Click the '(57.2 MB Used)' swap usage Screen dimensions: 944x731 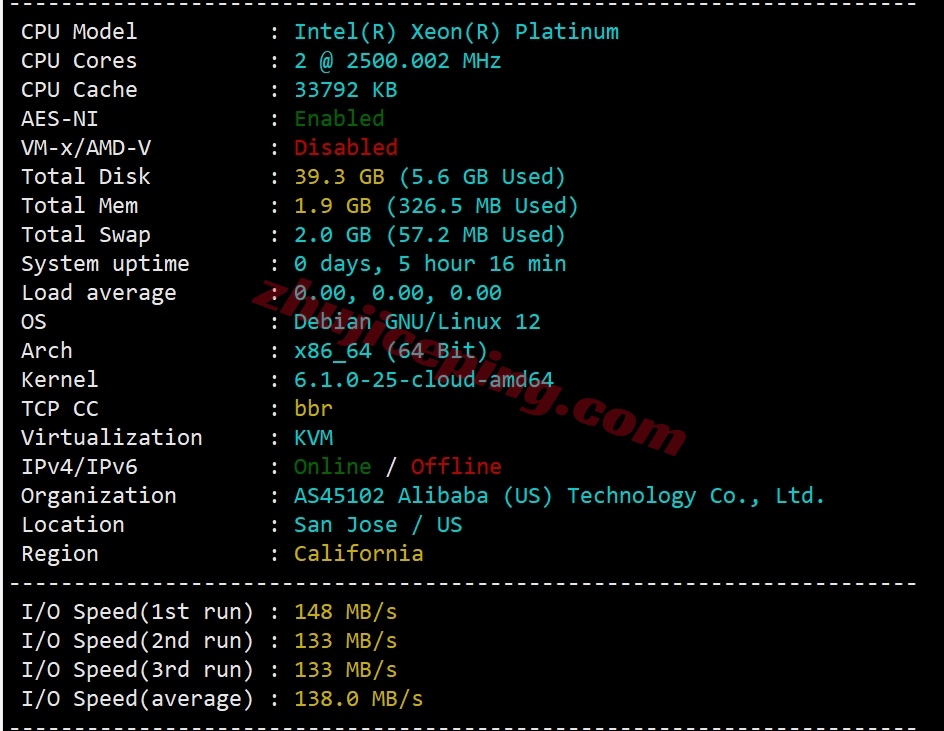[x=476, y=234]
